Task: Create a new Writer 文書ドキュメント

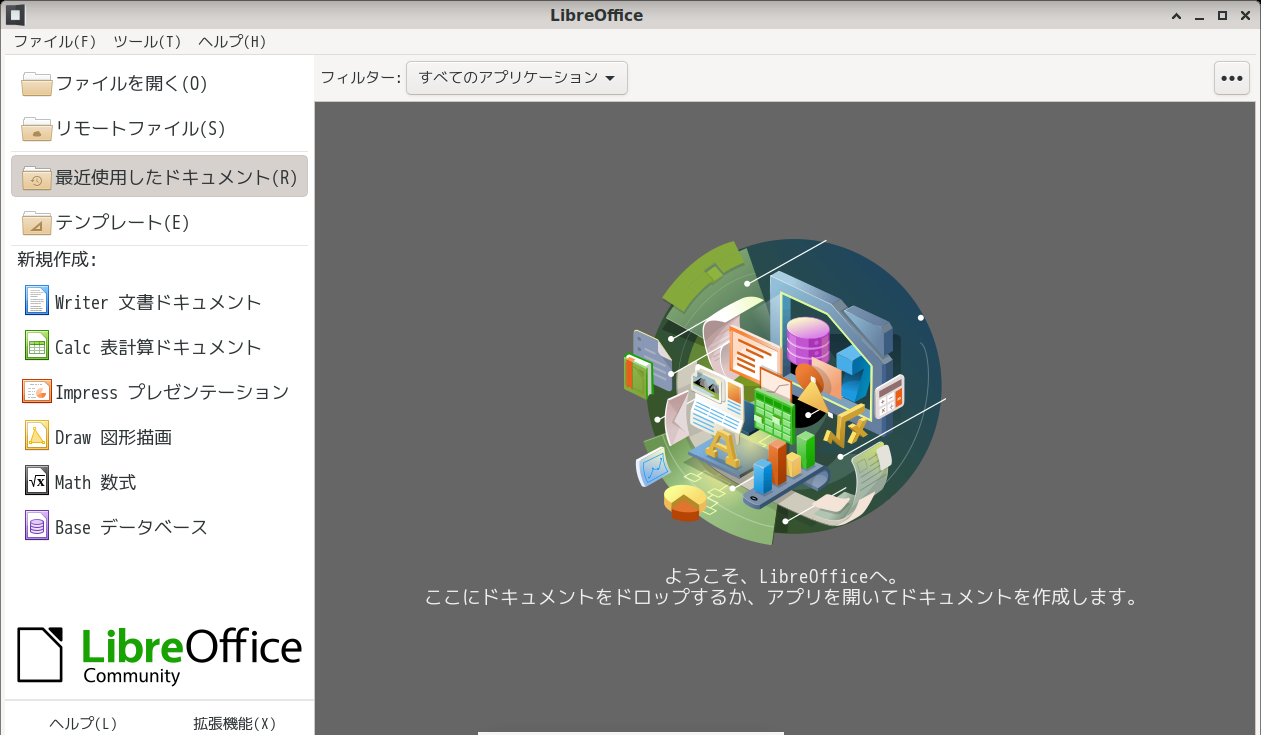Action: (x=159, y=302)
